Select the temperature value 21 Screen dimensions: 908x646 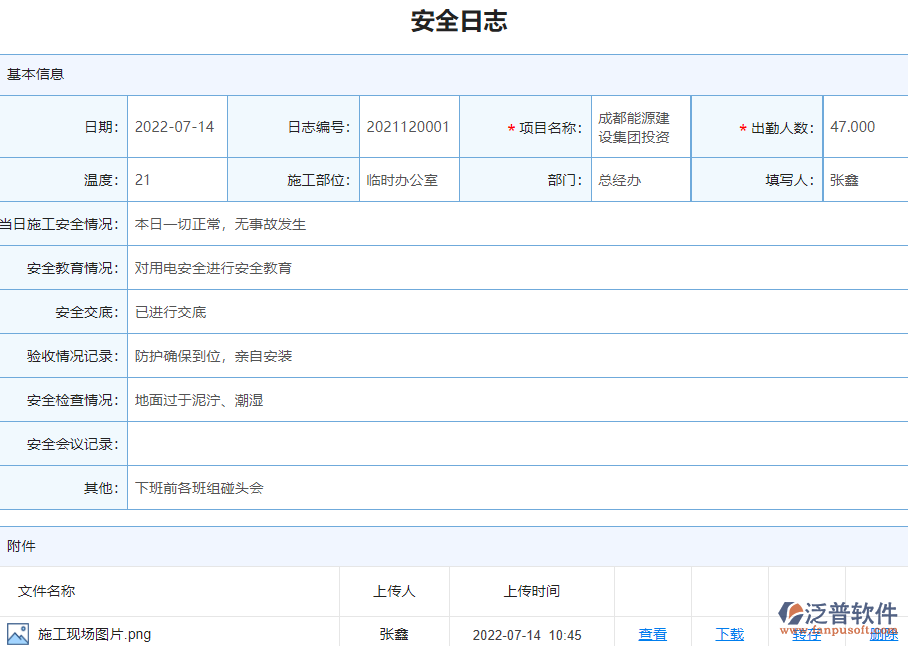[x=140, y=180]
